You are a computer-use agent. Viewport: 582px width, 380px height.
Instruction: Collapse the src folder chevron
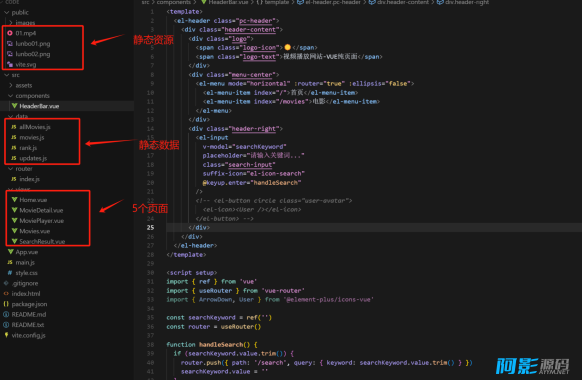click(6, 75)
